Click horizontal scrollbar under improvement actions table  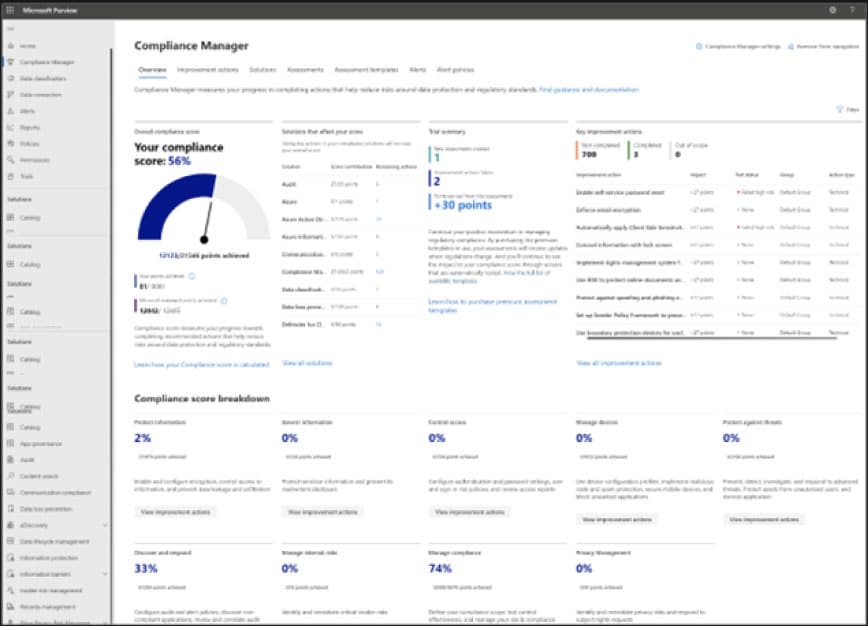tap(712, 337)
